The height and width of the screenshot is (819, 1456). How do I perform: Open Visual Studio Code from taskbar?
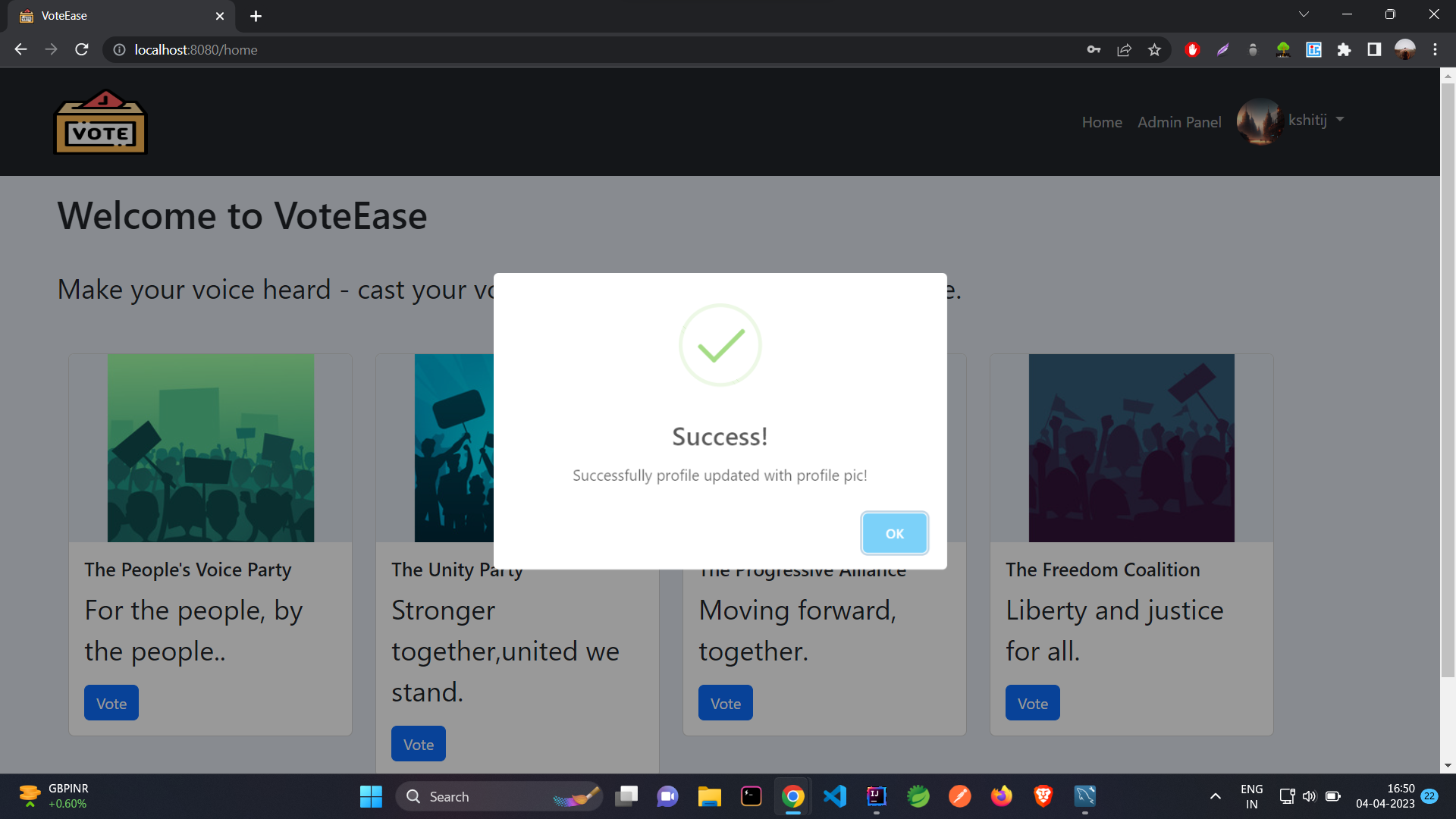point(835,796)
